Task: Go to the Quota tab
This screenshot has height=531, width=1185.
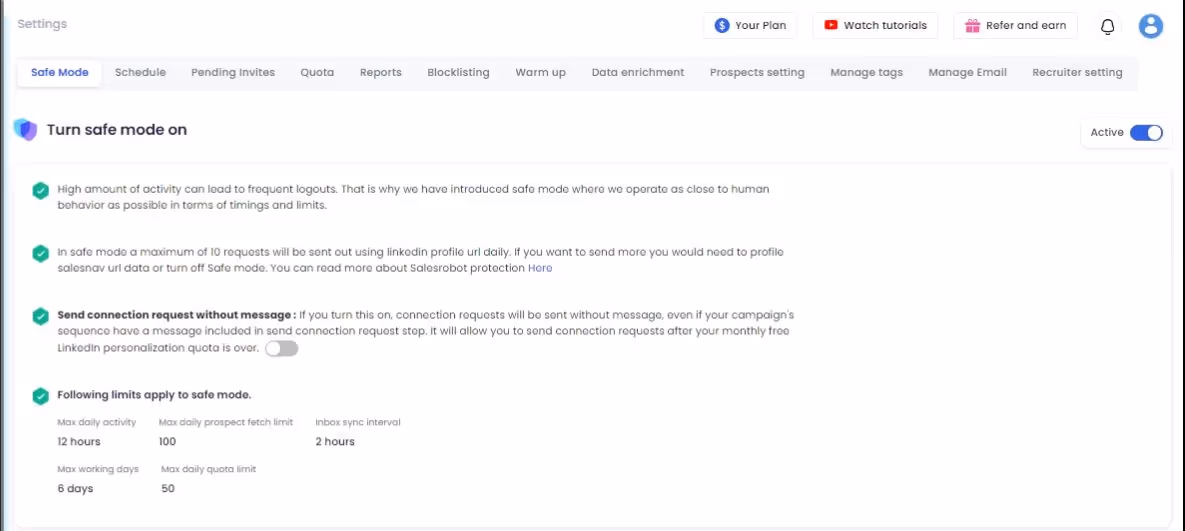Action: pos(317,73)
